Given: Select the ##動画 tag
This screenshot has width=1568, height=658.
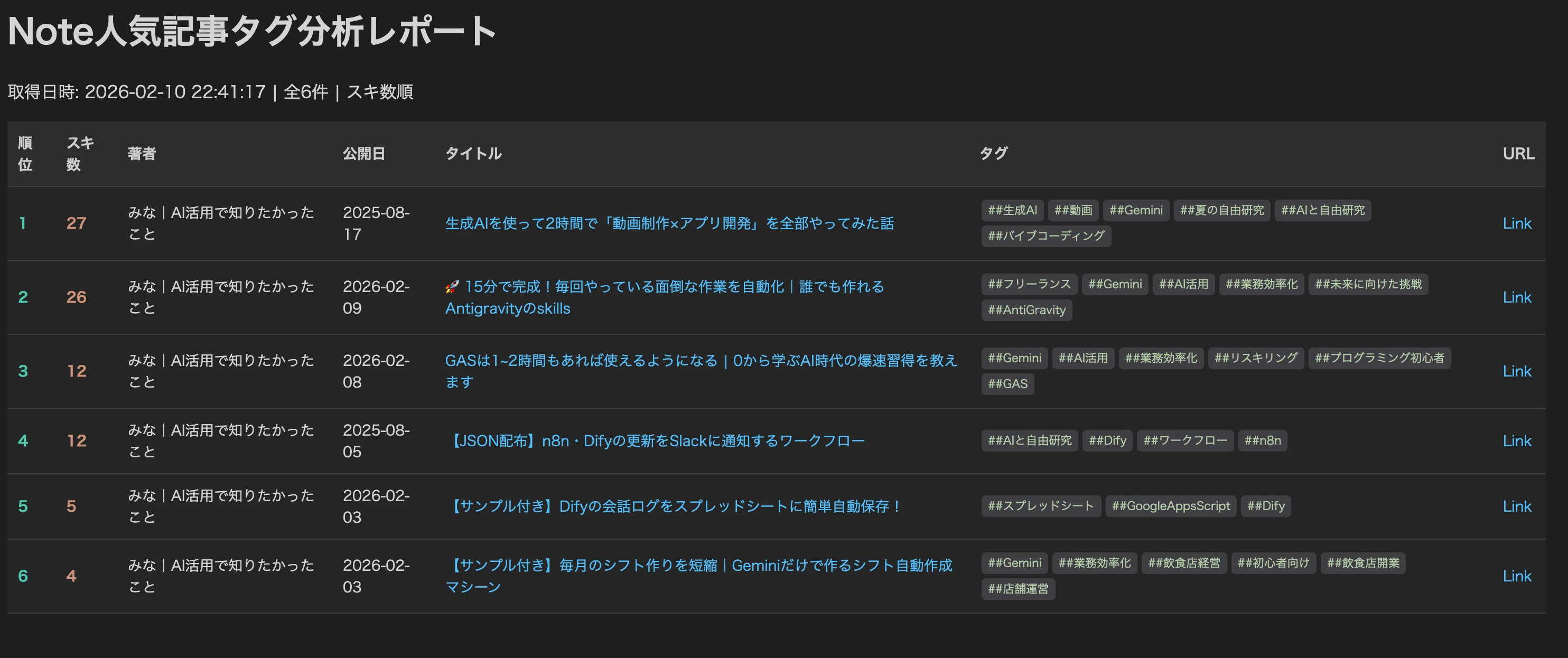Looking at the screenshot, I should click(x=1073, y=211).
